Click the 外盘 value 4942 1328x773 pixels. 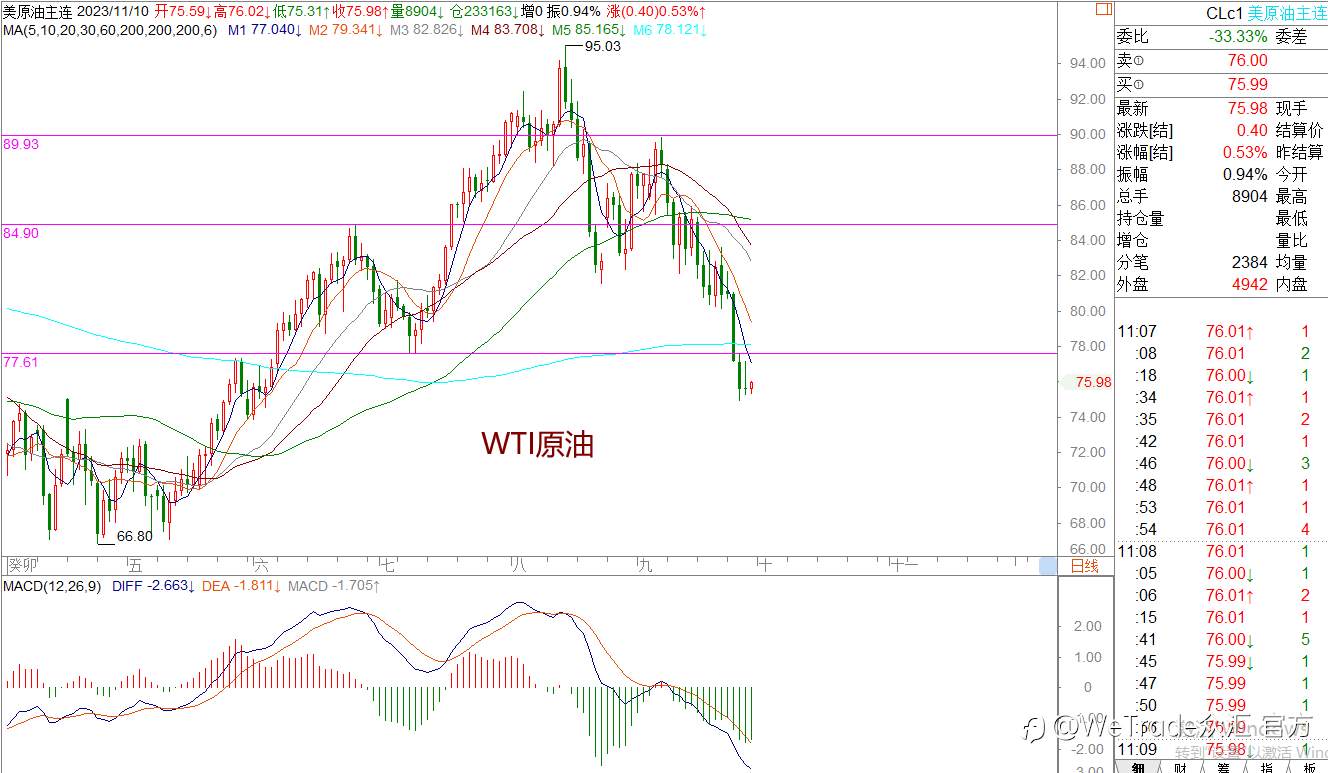[1250, 284]
